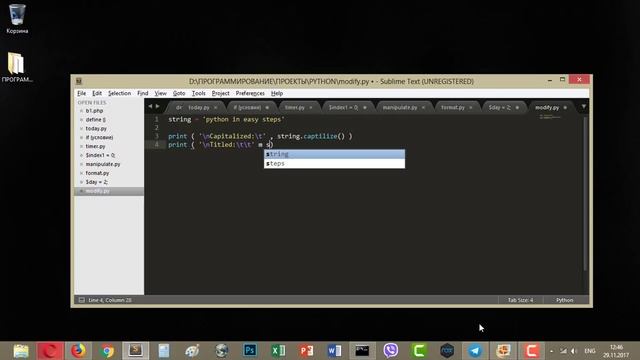Click line number 1 in gutter

click(x=156, y=119)
